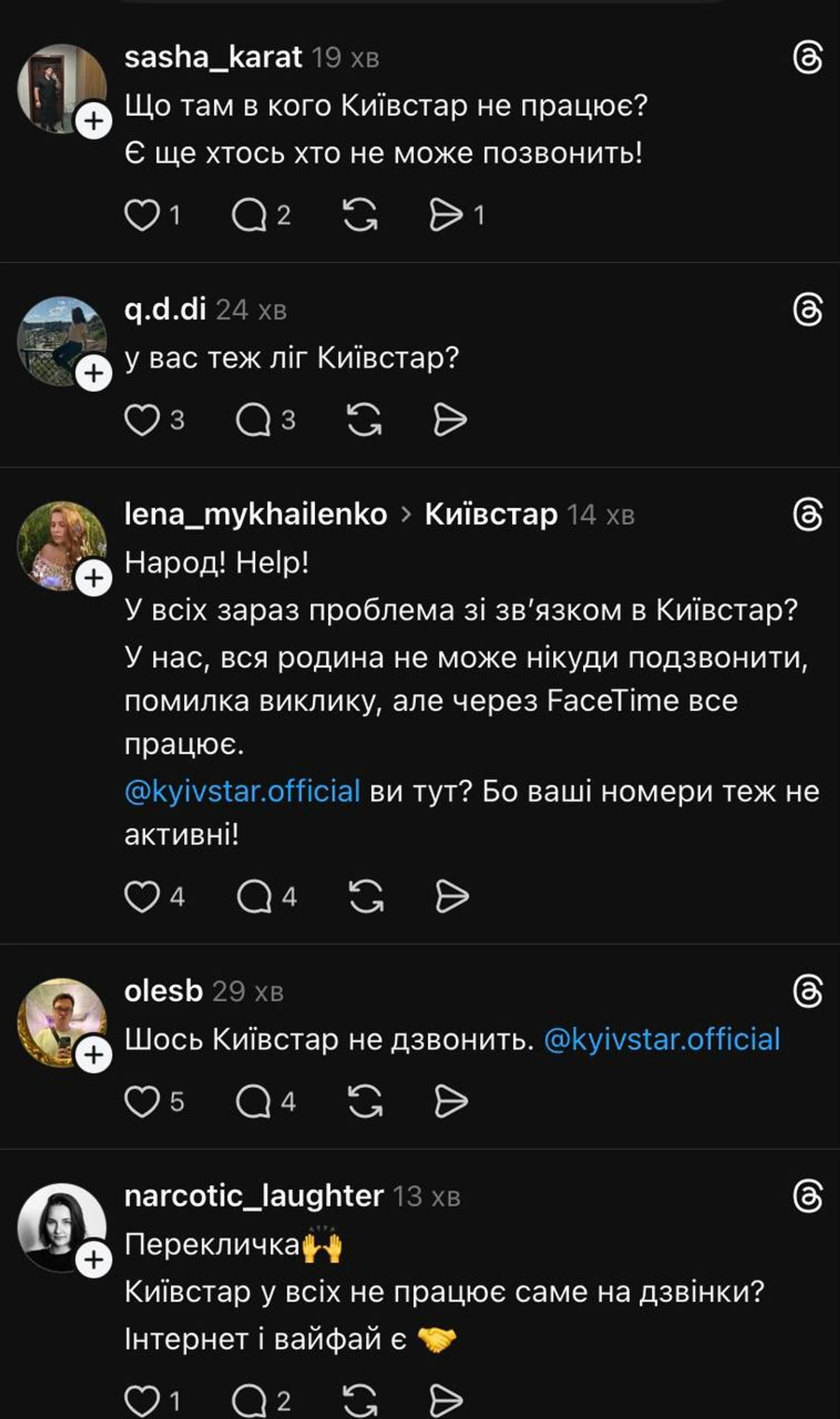Tap Threads logo beside sasha_karat's post
The height and width of the screenshot is (1419, 840).
pos(808,58)
